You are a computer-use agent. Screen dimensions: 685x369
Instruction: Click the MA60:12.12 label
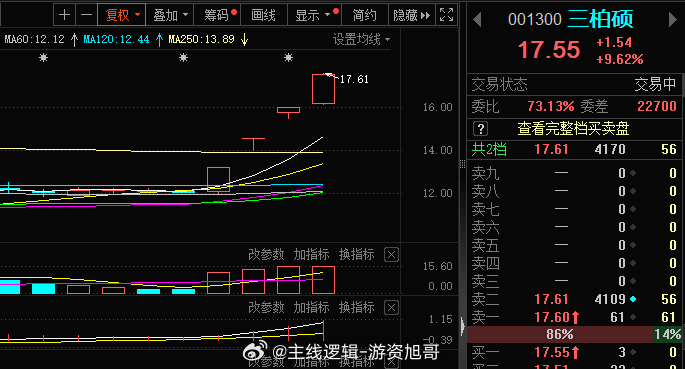[x=35, y=40]
